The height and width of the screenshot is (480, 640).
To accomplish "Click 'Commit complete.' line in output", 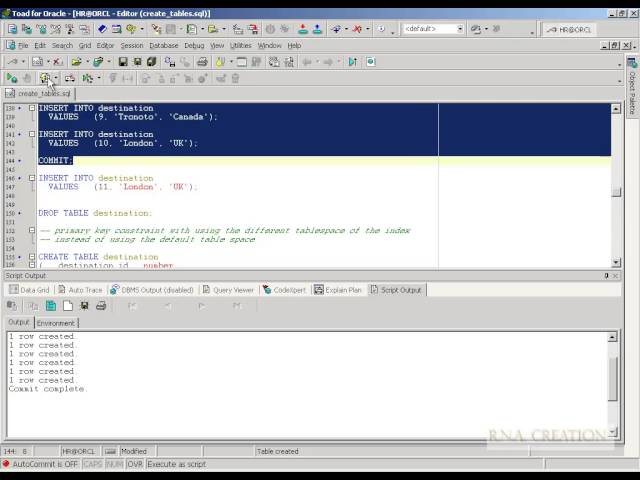I will [x=47, y=389].
